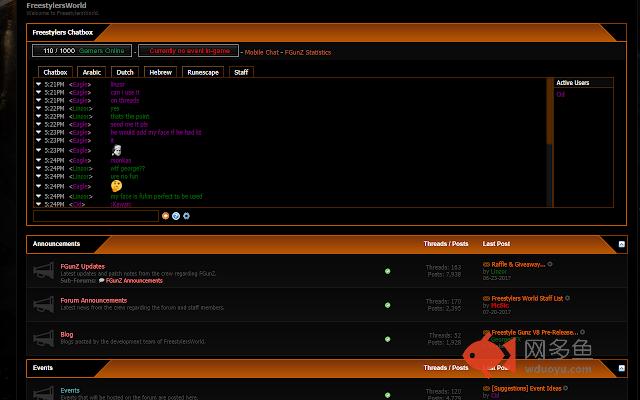Click megaphone icon for FGunZ Updates forum
640x400 pixels.
click(x=44, y=271)
